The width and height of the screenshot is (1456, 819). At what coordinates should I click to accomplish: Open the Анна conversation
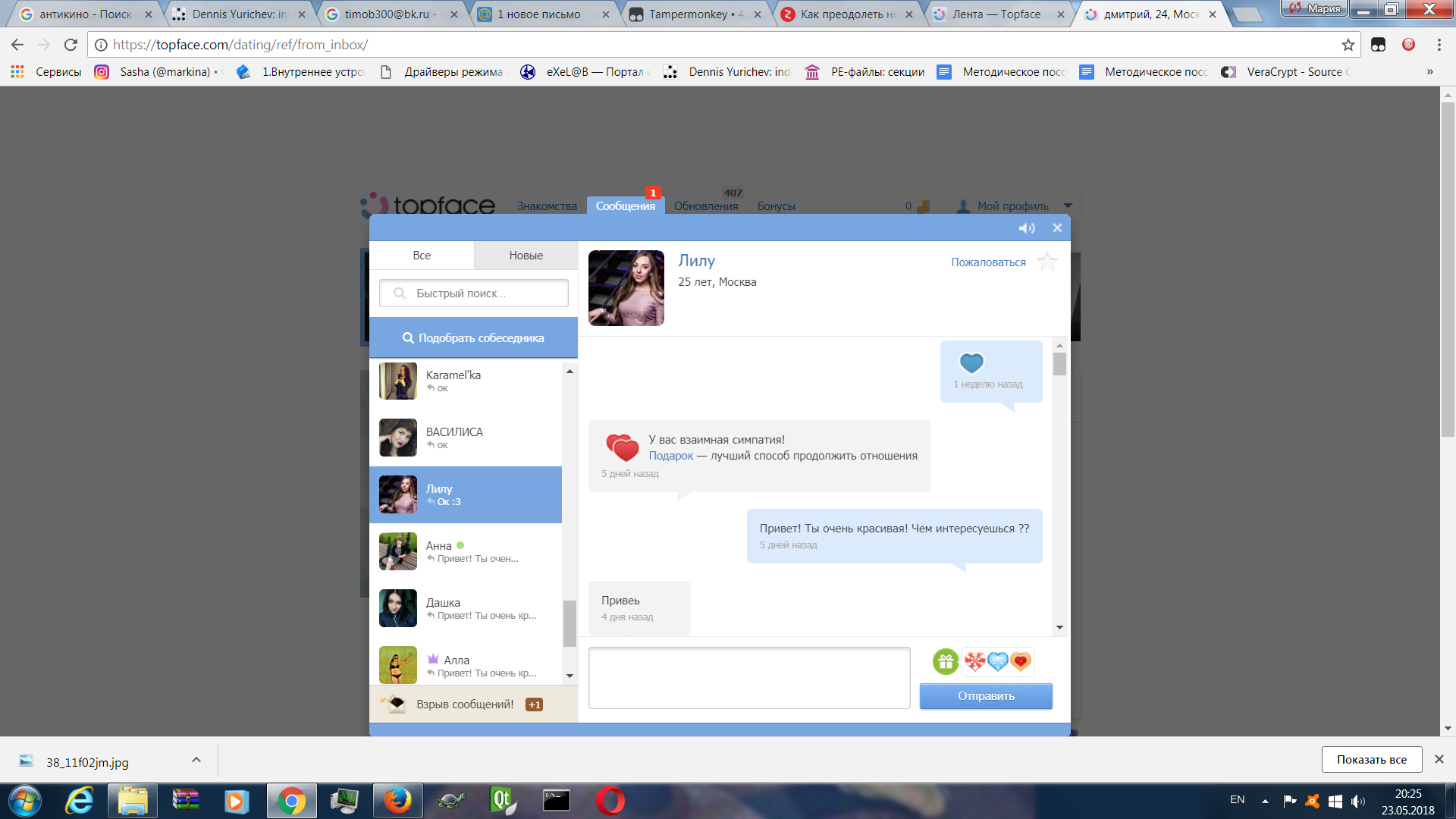click(466, 551)
